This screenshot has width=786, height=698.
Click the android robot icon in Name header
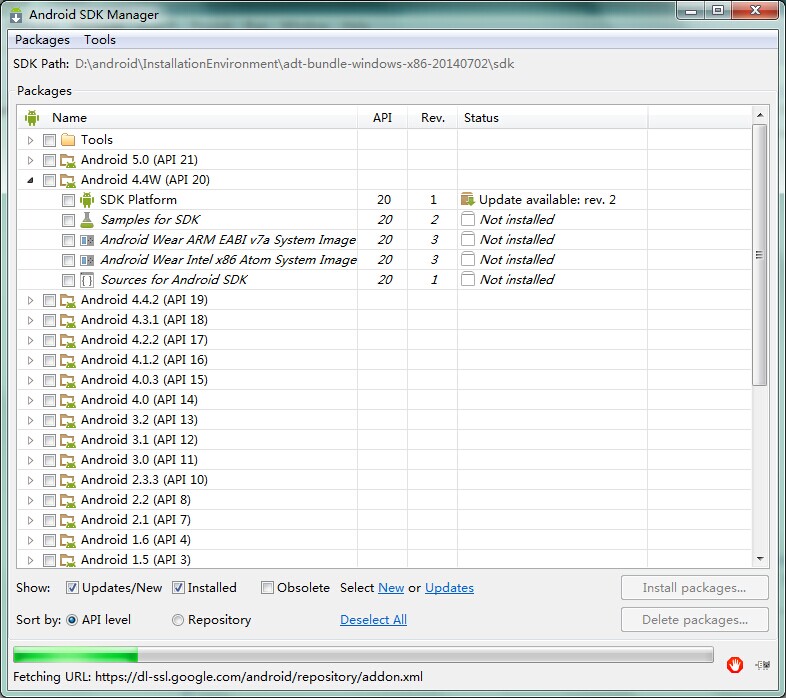32,118
